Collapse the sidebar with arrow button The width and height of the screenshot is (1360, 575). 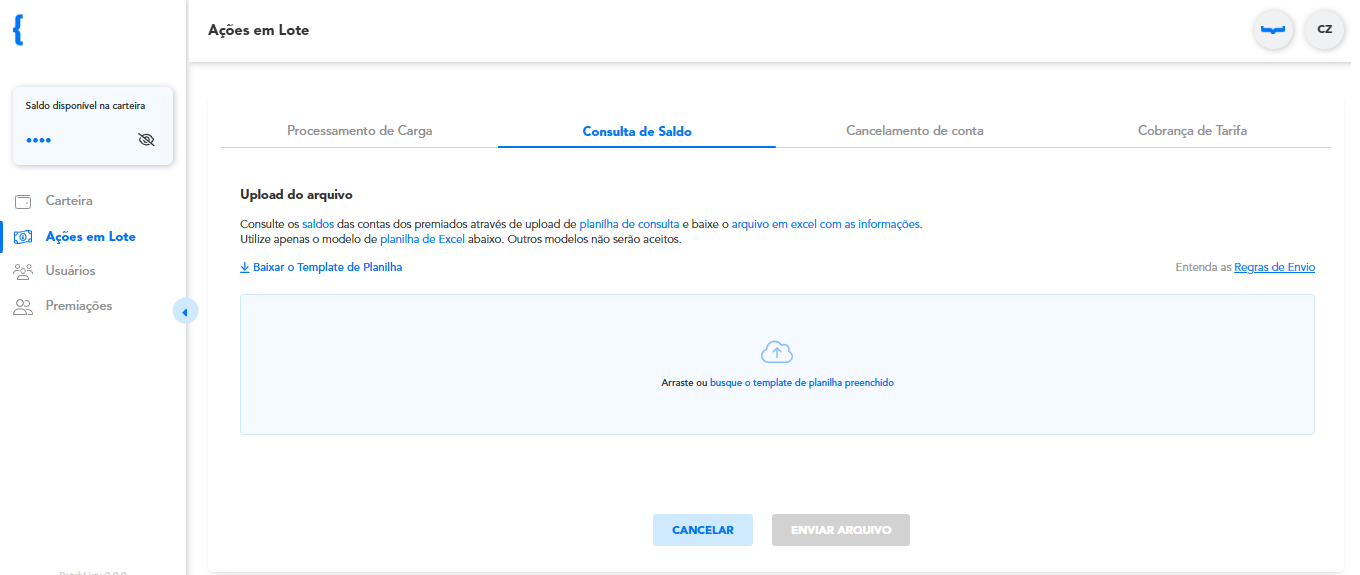tap(185, 312)
